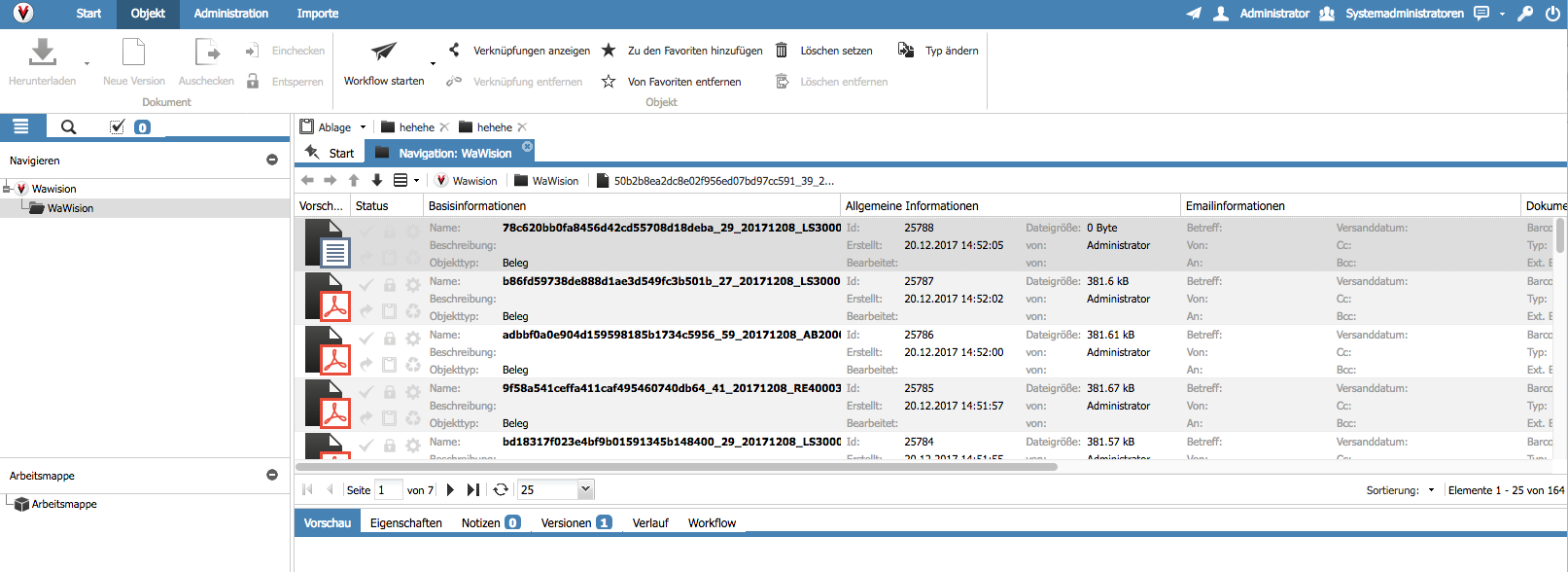Jump to last page icon
Screen dimensions: 1568x572
point(473,490)
